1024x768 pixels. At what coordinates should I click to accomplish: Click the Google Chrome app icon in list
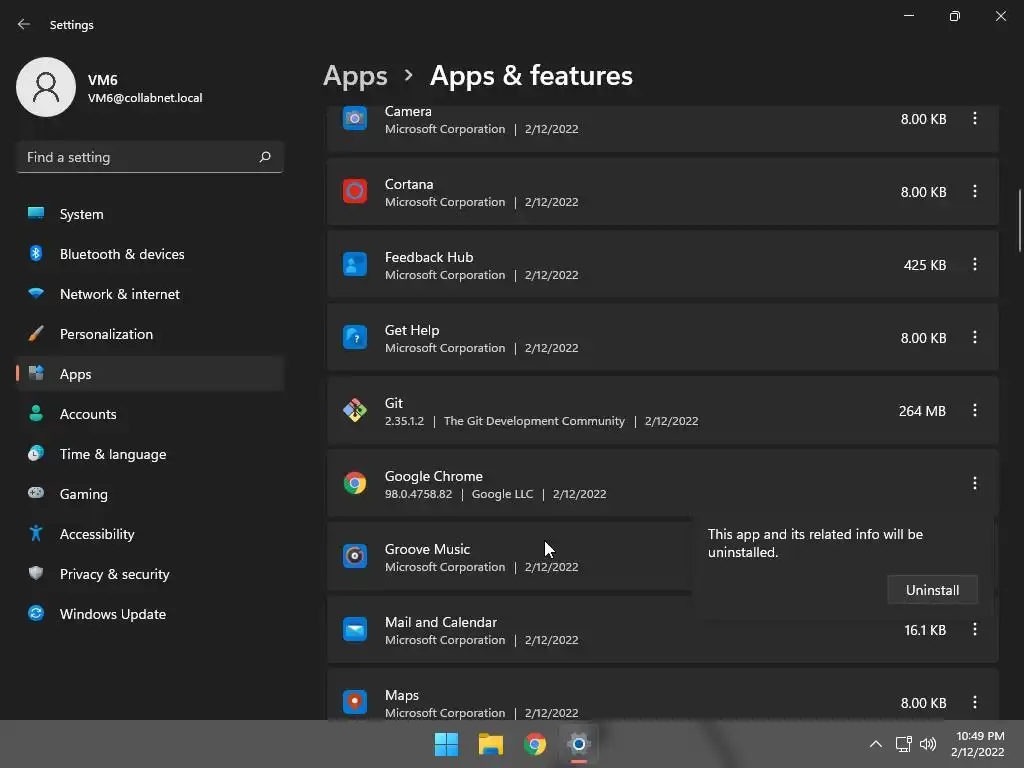(355, 483)
